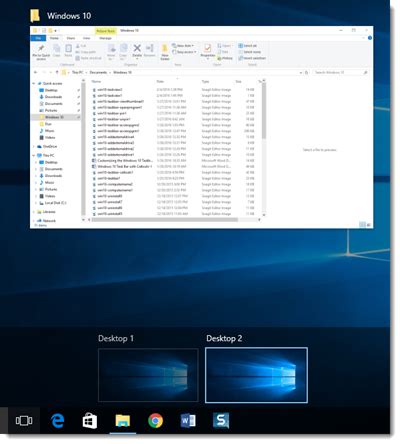This screenshot has width=400, height=444.
Task: Expand the Local Disk (C:) node
Action: 36,203
